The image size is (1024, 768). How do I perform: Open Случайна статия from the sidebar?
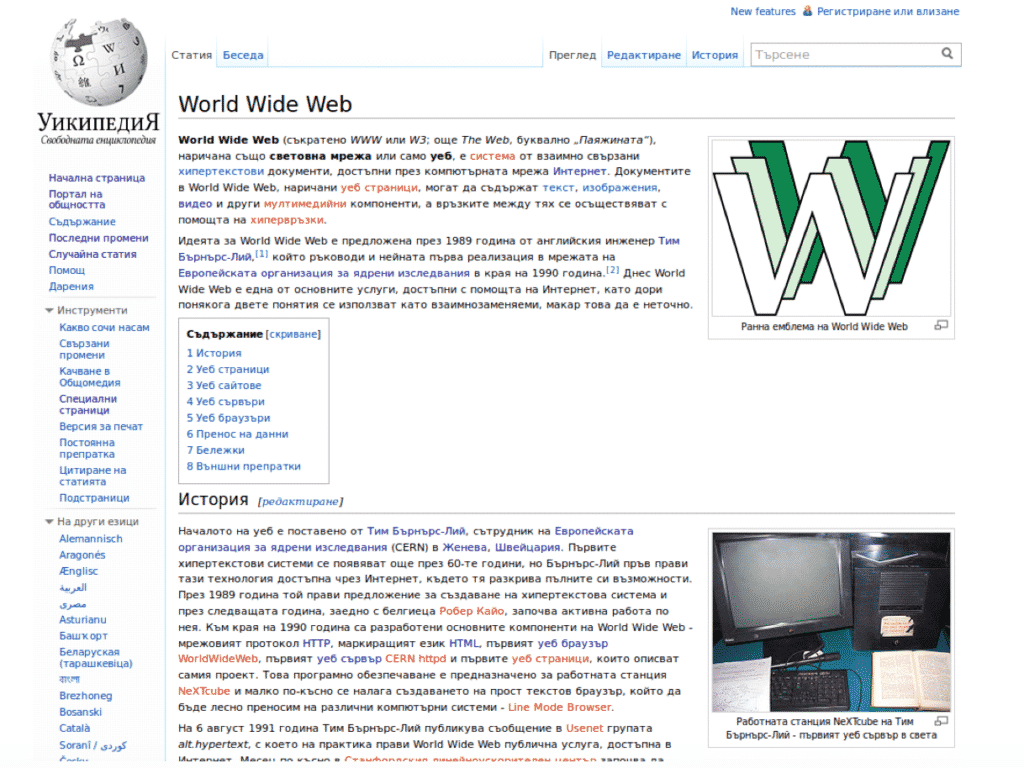tap(93, 253)
